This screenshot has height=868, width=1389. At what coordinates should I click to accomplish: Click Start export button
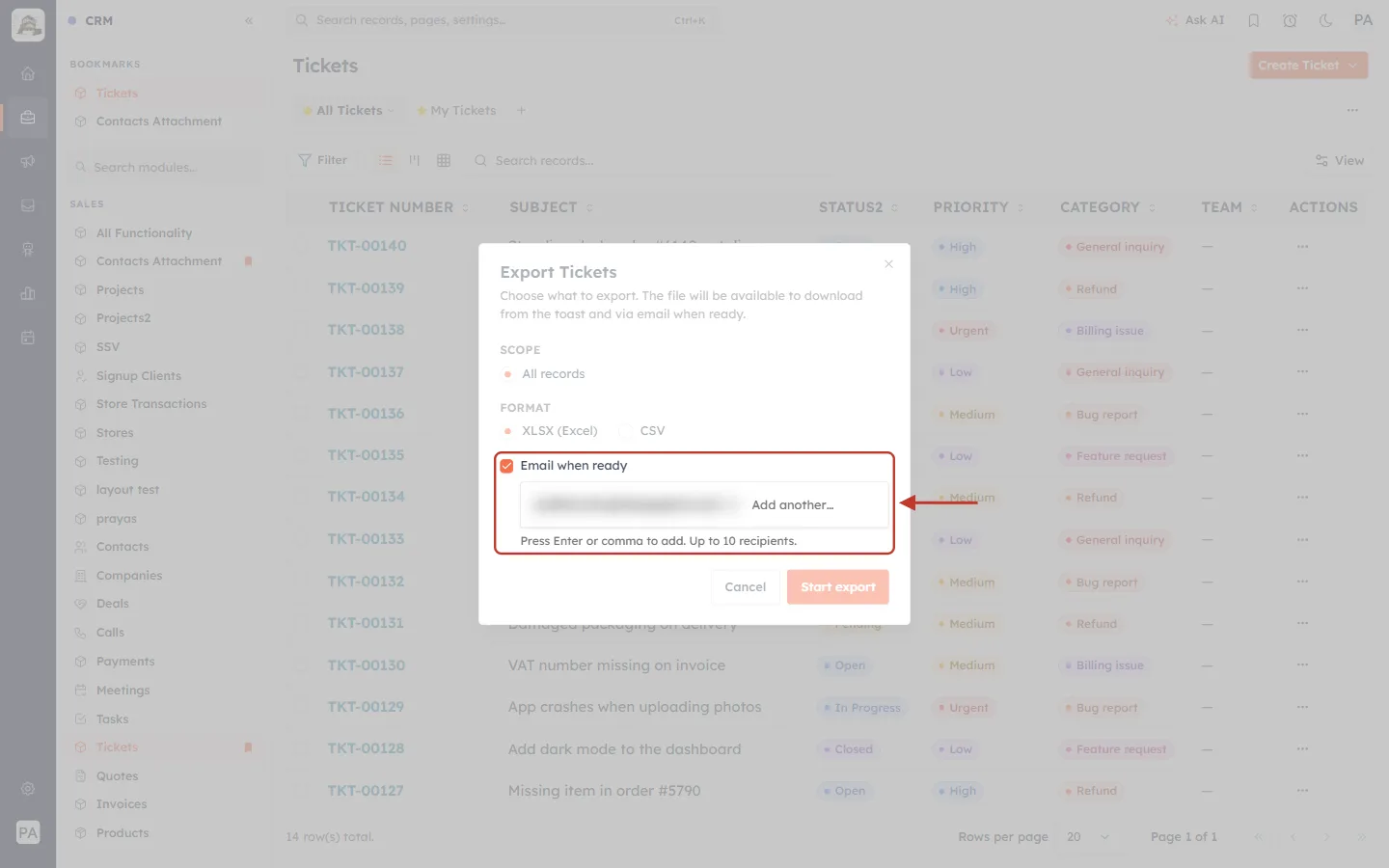tap(837, 586)
